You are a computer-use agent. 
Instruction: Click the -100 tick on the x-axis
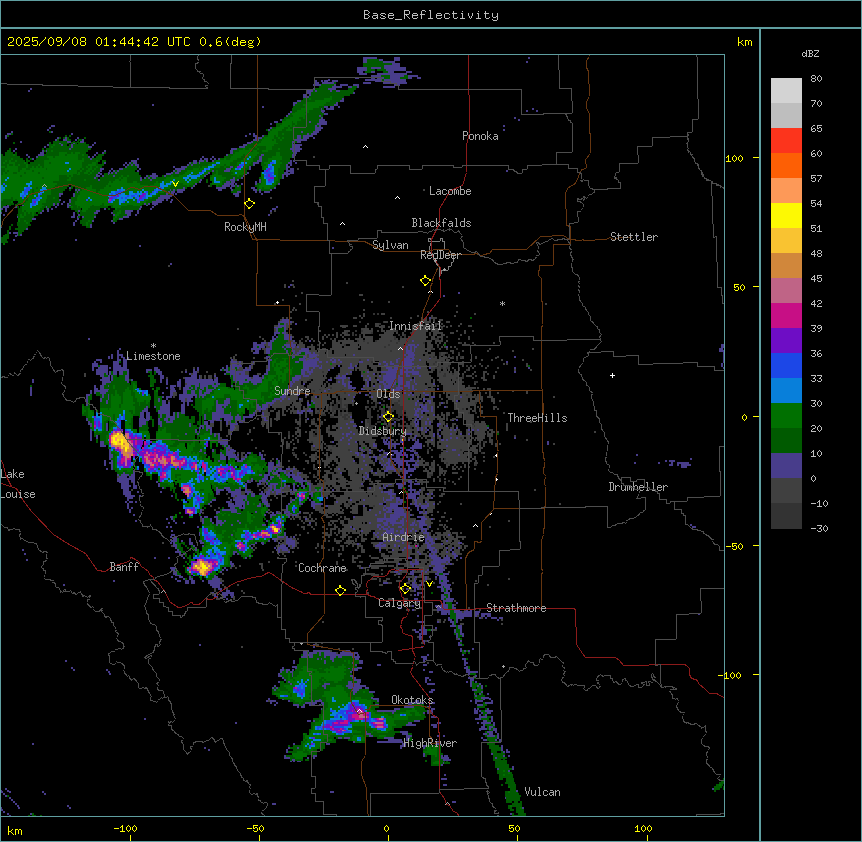(x=125, y=829)
